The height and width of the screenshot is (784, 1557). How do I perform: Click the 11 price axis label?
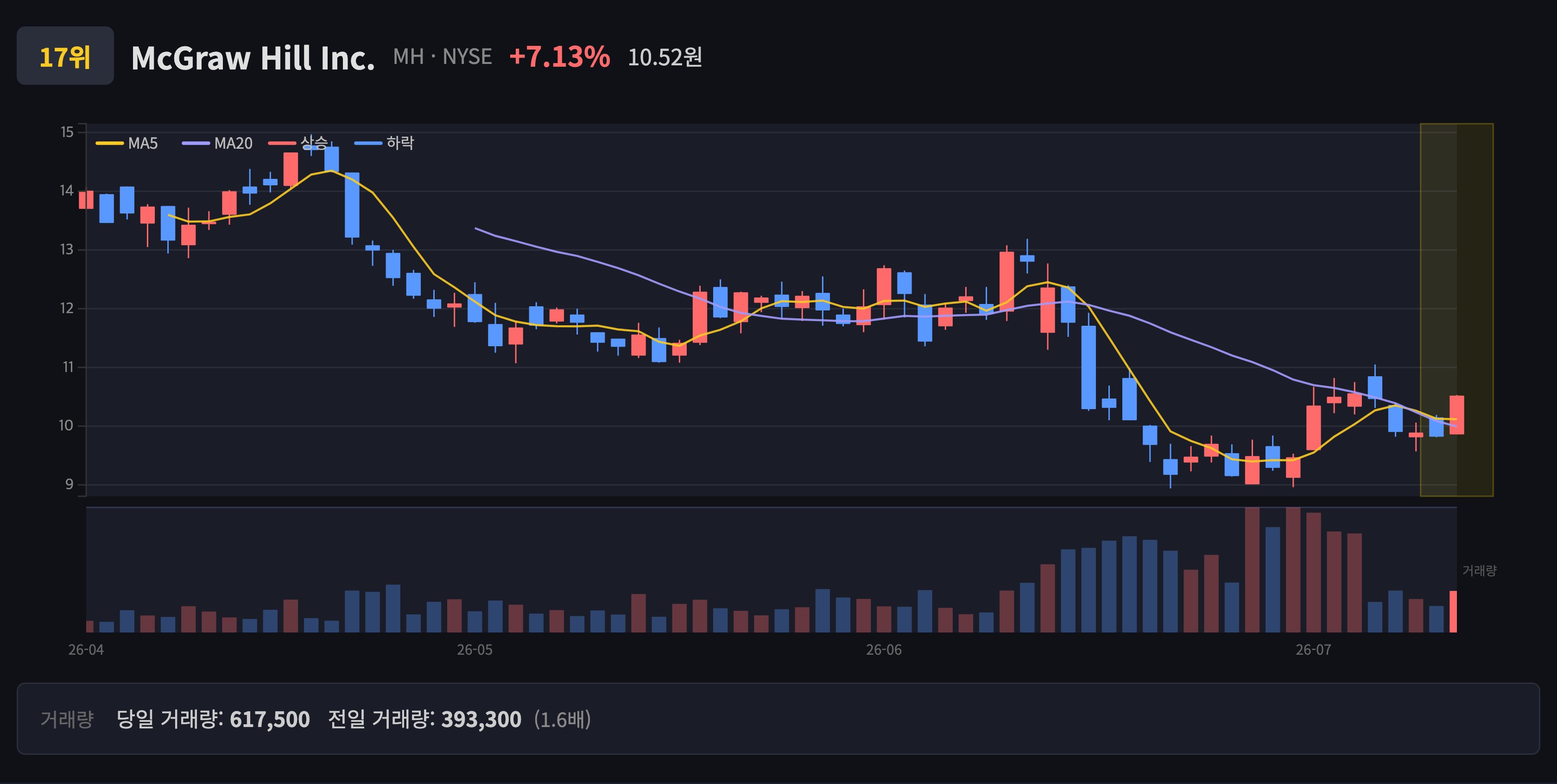tap(67, 367)
